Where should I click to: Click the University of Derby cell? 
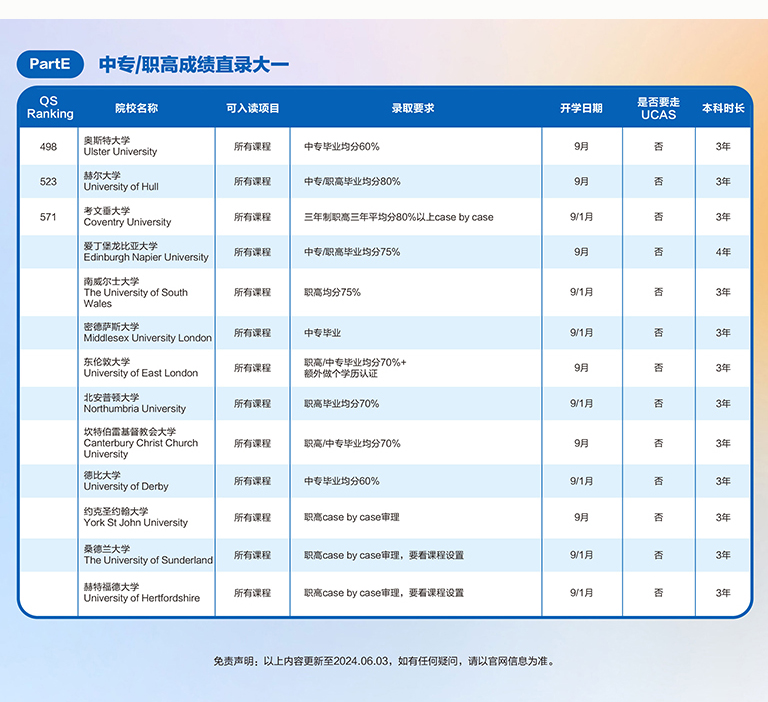click(146, 481)
